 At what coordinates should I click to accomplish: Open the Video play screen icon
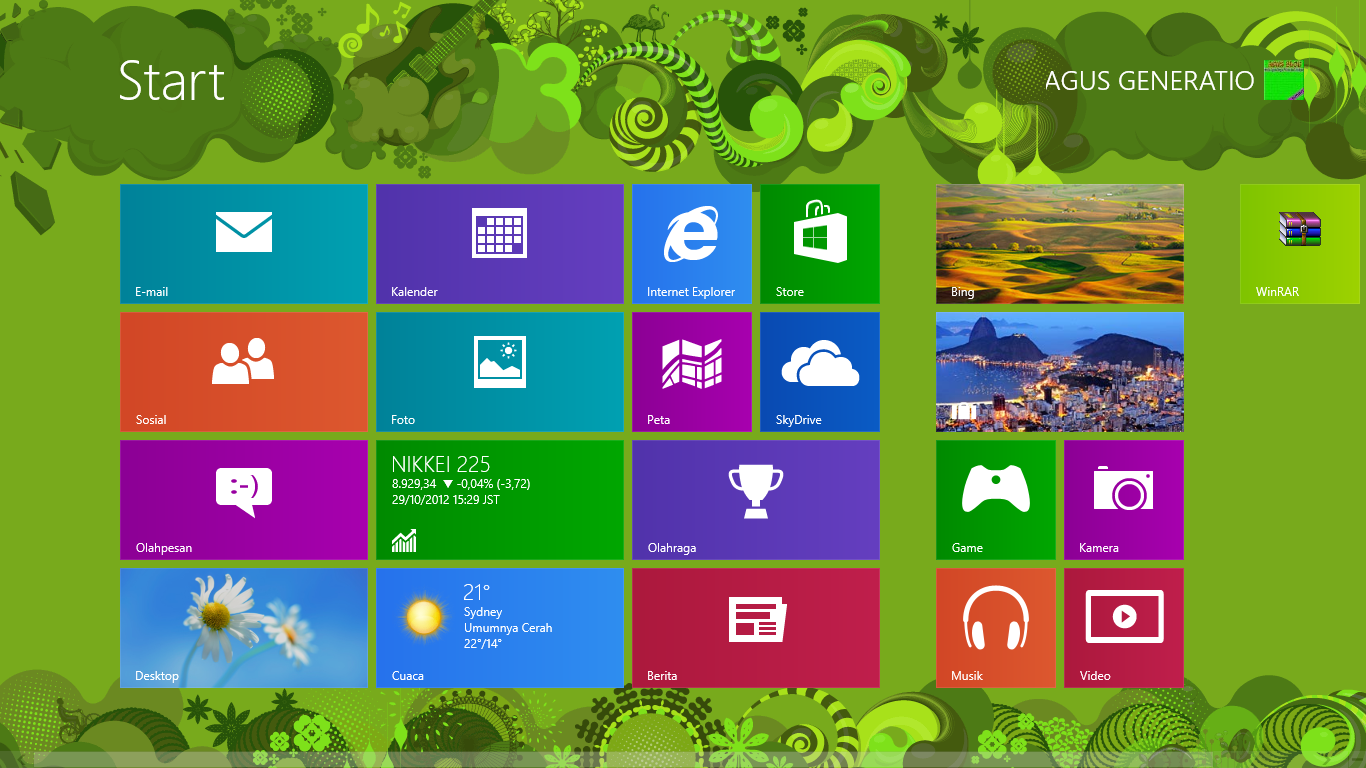(1124, 617)
